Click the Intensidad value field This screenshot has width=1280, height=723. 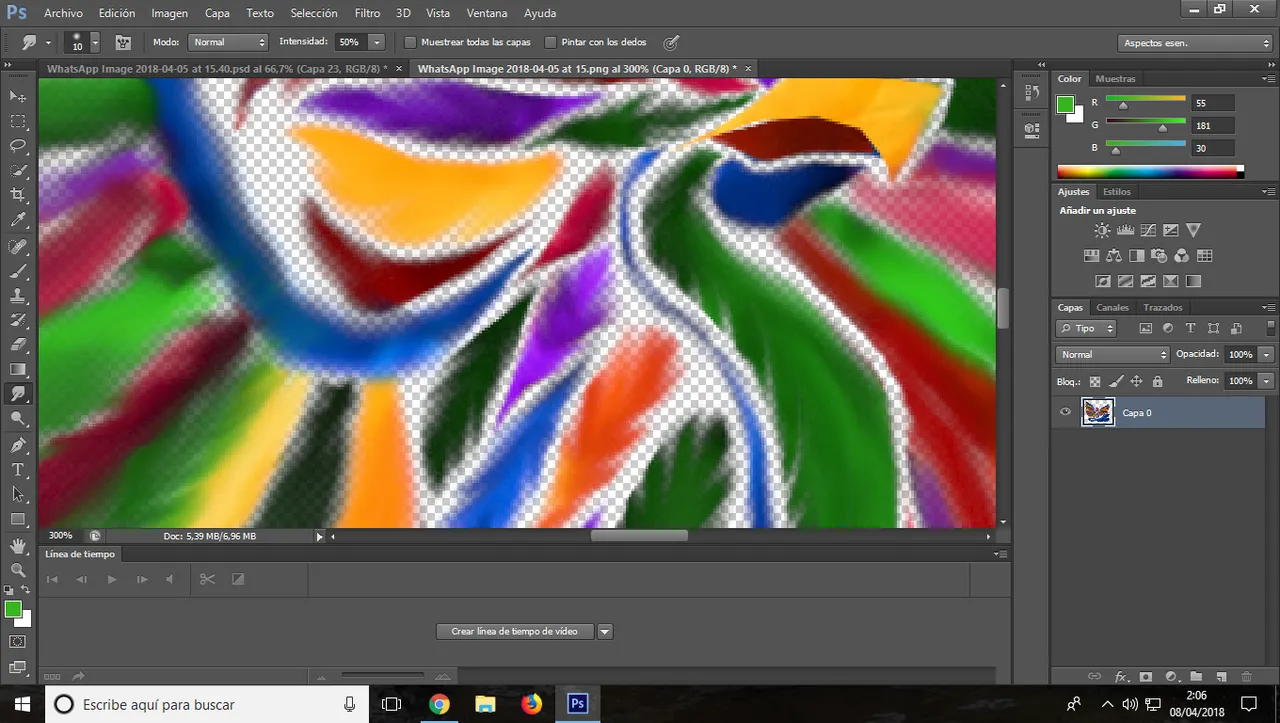349,43
